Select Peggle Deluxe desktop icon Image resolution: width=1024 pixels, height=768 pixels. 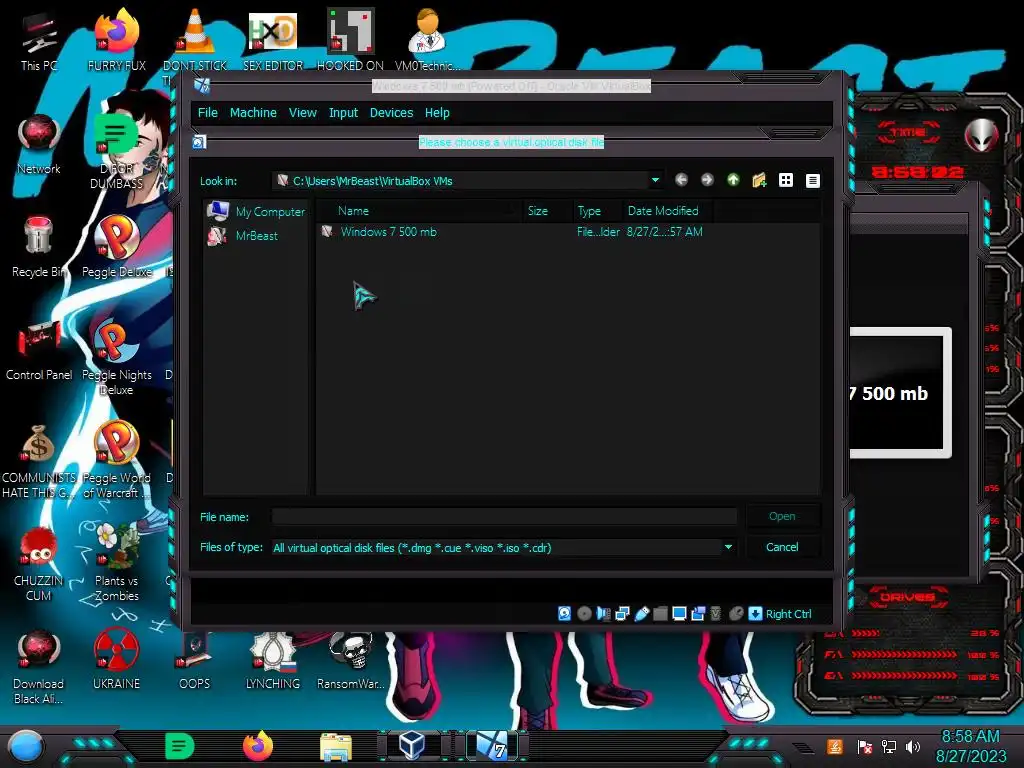pyautogui.click(x=117, y=247)
